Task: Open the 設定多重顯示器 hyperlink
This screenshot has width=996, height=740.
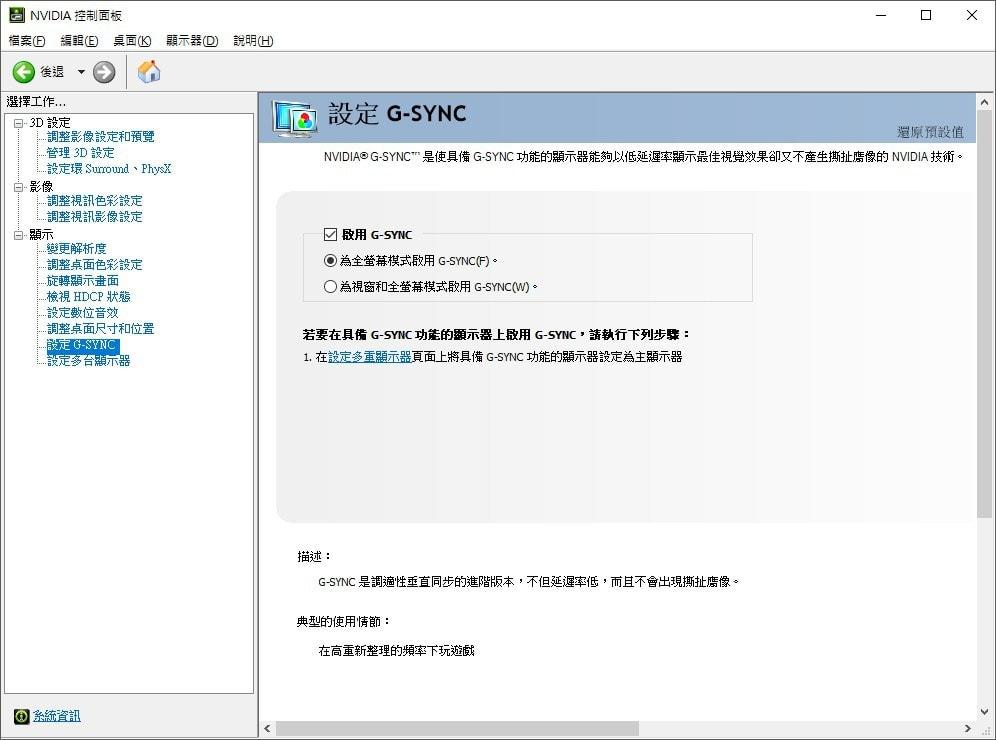Action: click(x=370, y=357)
